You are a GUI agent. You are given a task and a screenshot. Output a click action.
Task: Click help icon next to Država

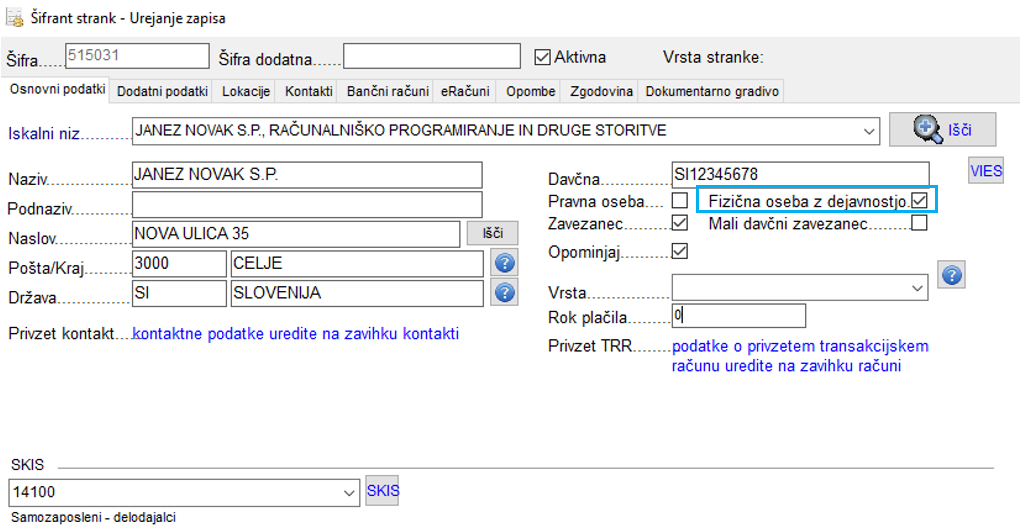[505, 292]
